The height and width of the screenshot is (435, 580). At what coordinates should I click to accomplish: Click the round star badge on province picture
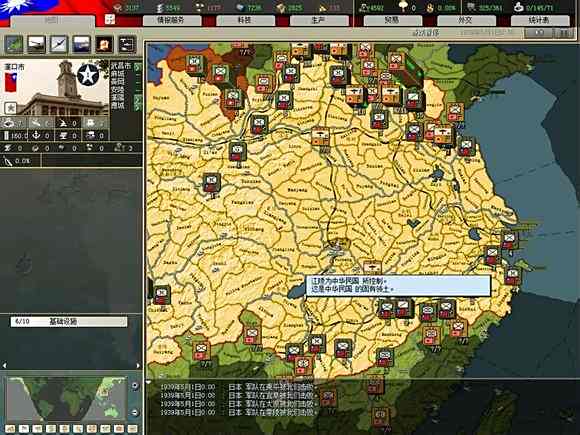(88, 75)
